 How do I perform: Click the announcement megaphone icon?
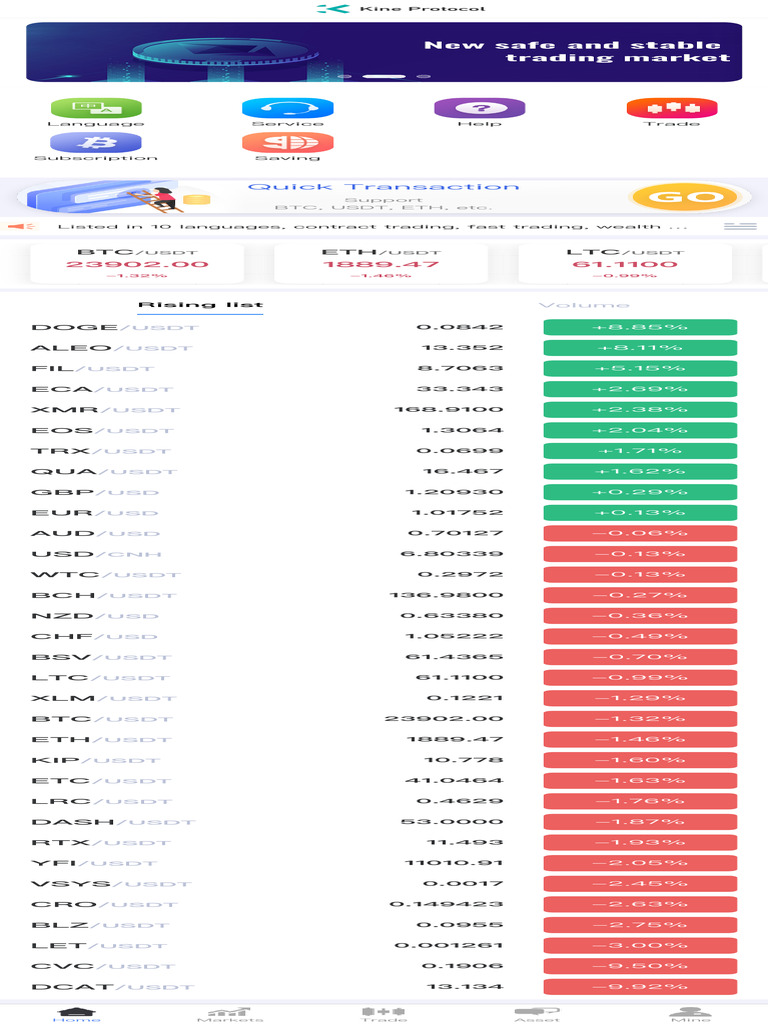click(22, 226)
